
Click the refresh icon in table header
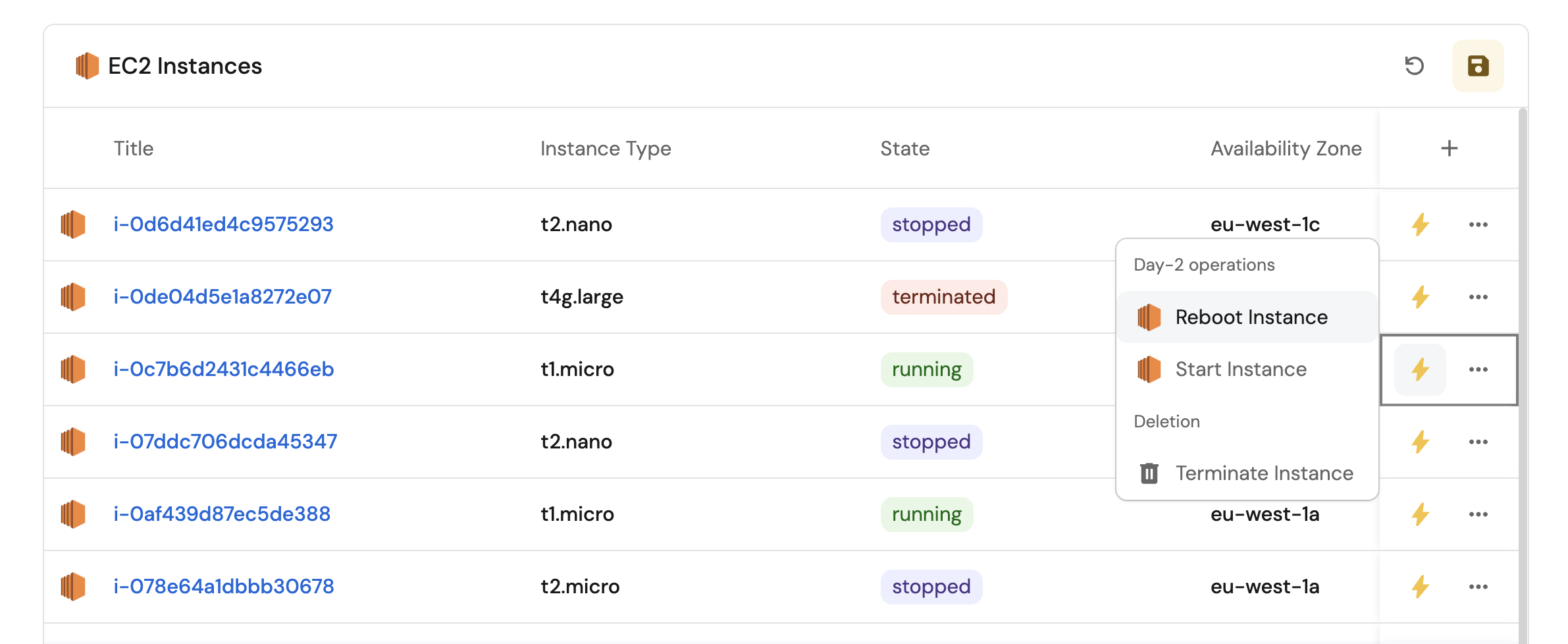tap(1414, 66)
